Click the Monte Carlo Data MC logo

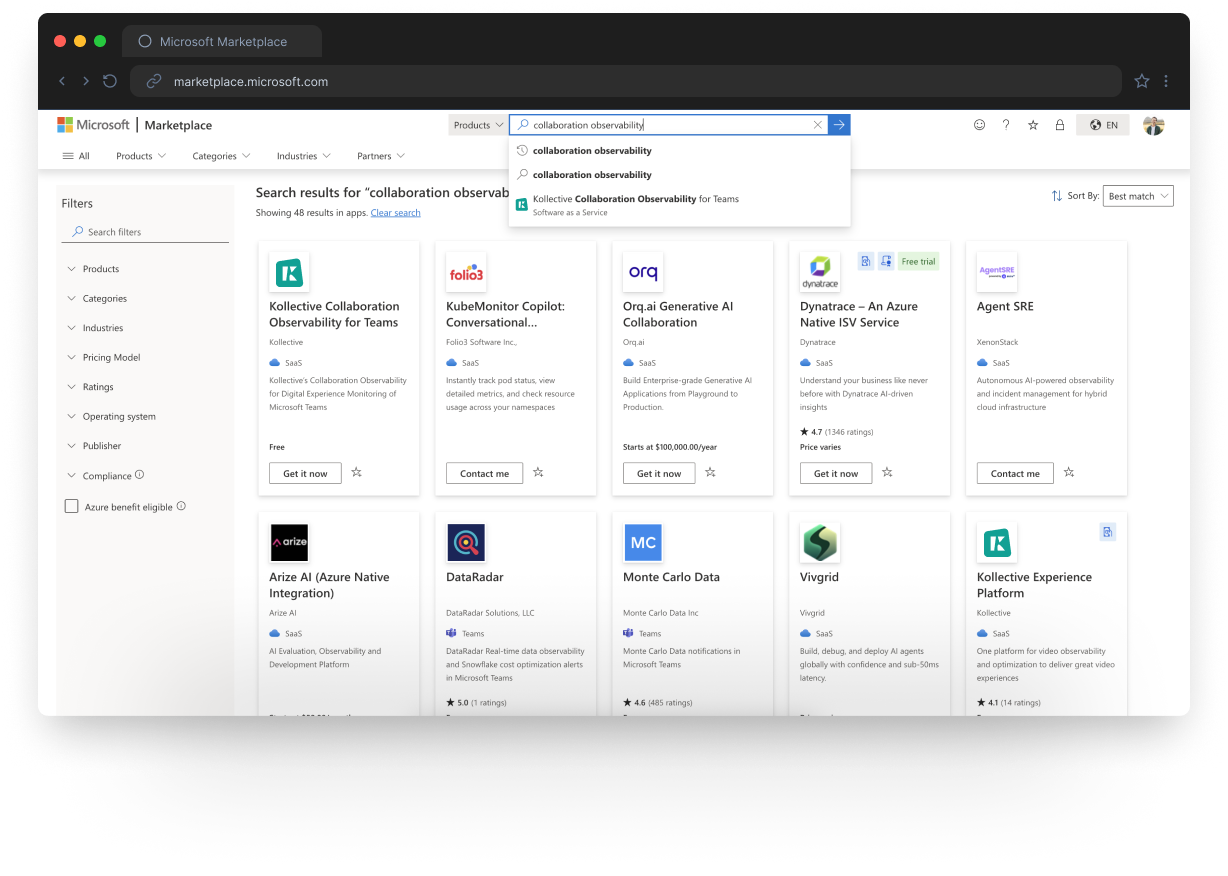(643, 542)
